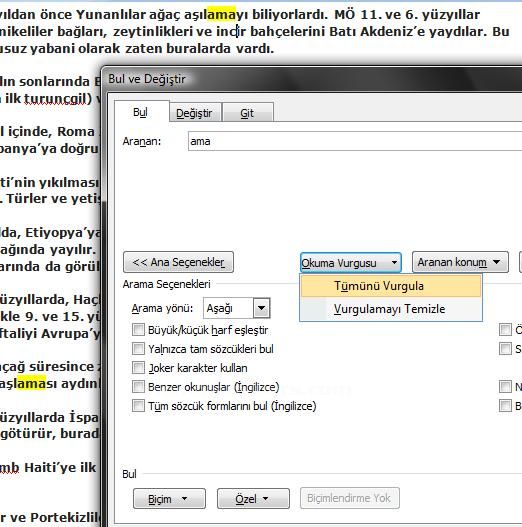Click highlighted 'ama' in aşılamayı in document
Screen dimensions: 522x527
point(221,14)
